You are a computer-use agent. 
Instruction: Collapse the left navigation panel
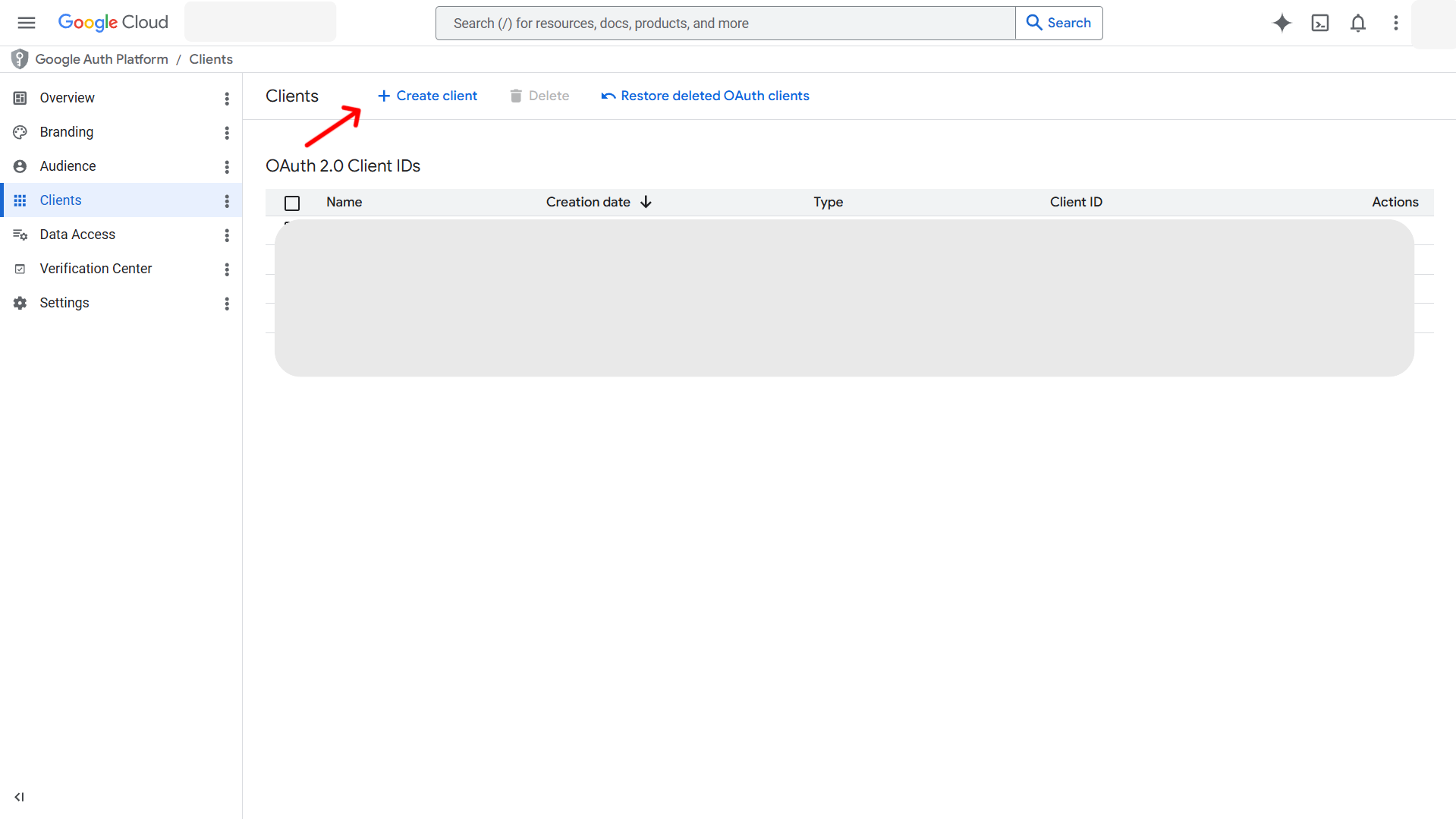coord(19,797)
